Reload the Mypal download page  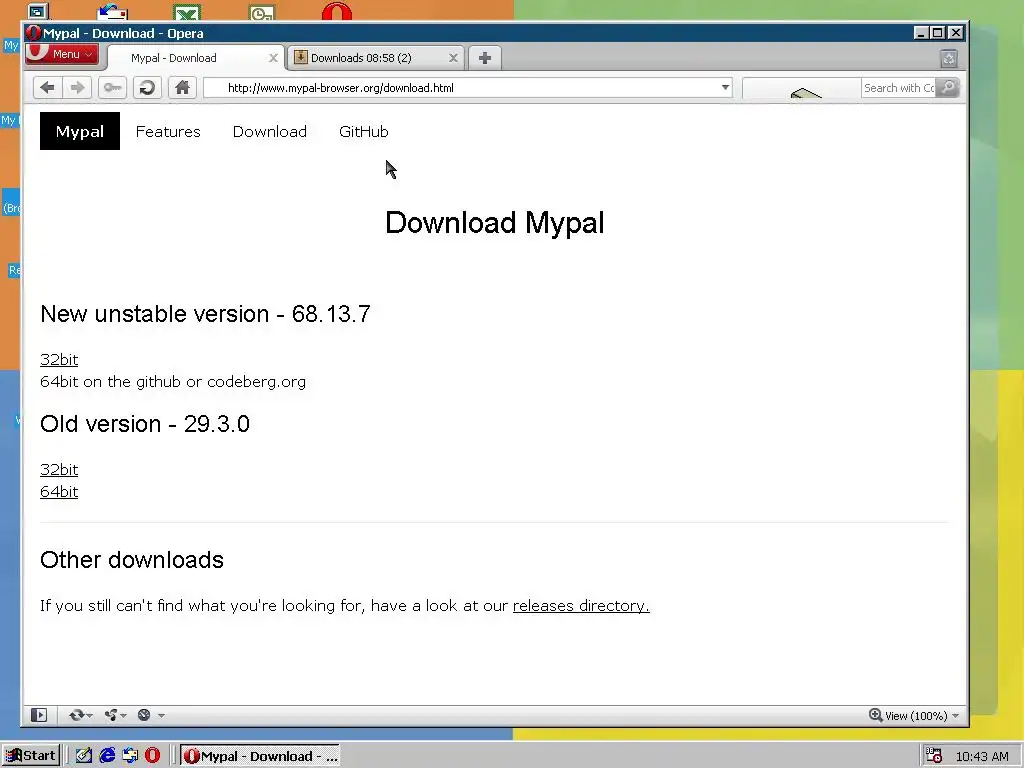148,88
